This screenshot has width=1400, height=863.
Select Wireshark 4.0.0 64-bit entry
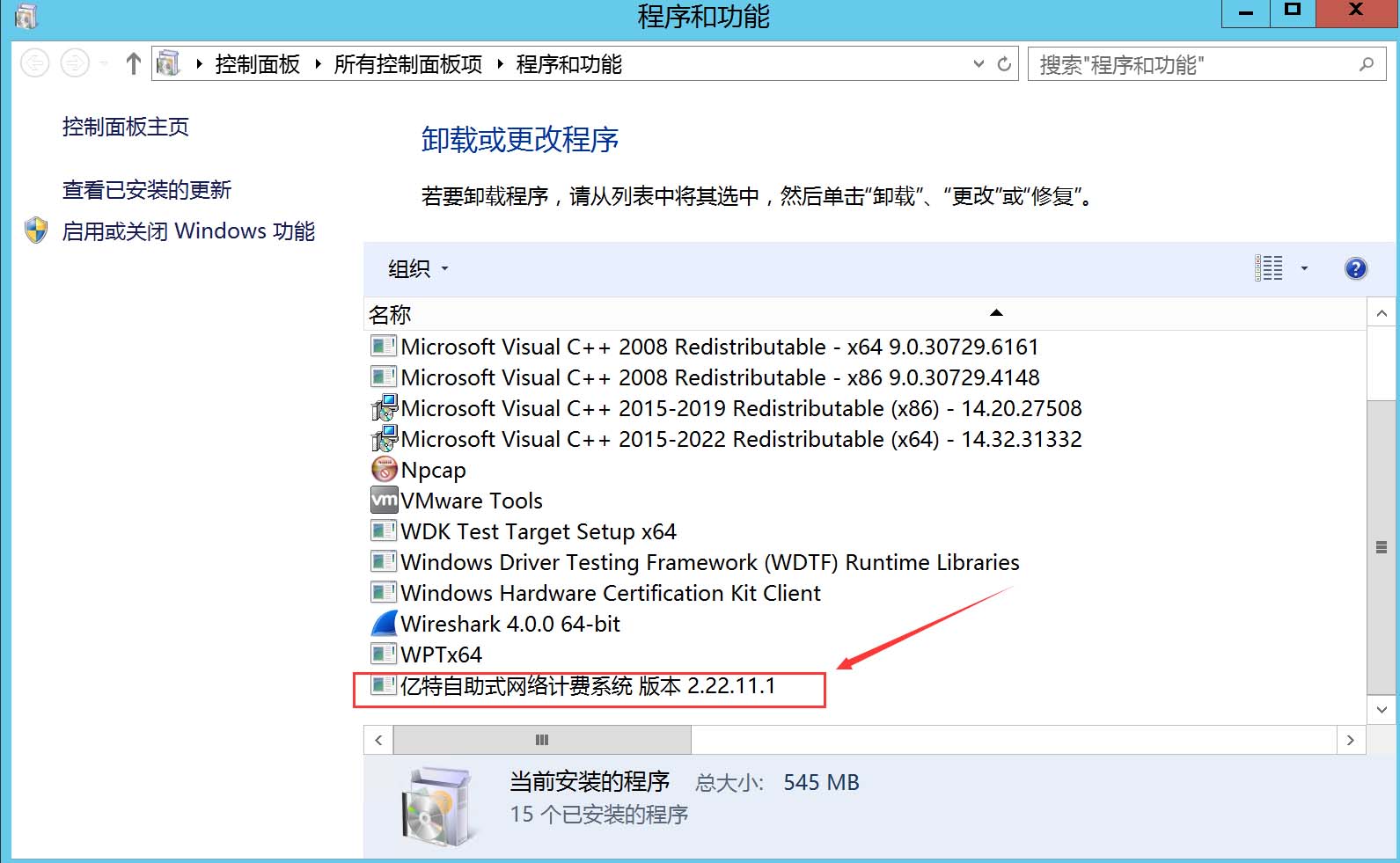495,624
